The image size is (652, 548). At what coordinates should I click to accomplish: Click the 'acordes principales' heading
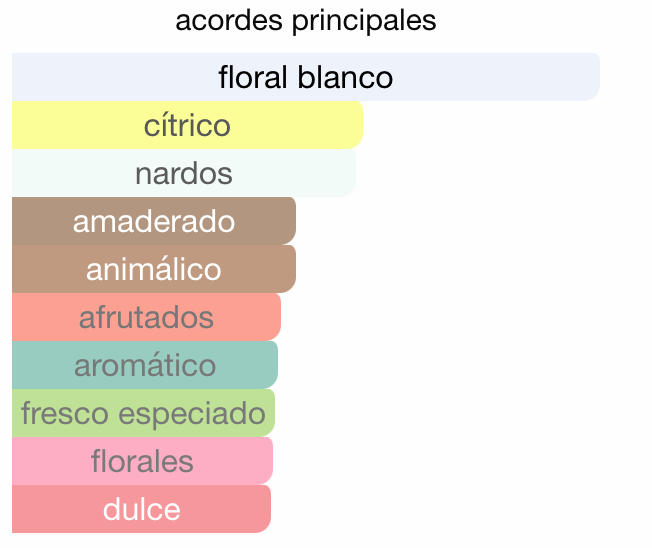coord(306,21)
